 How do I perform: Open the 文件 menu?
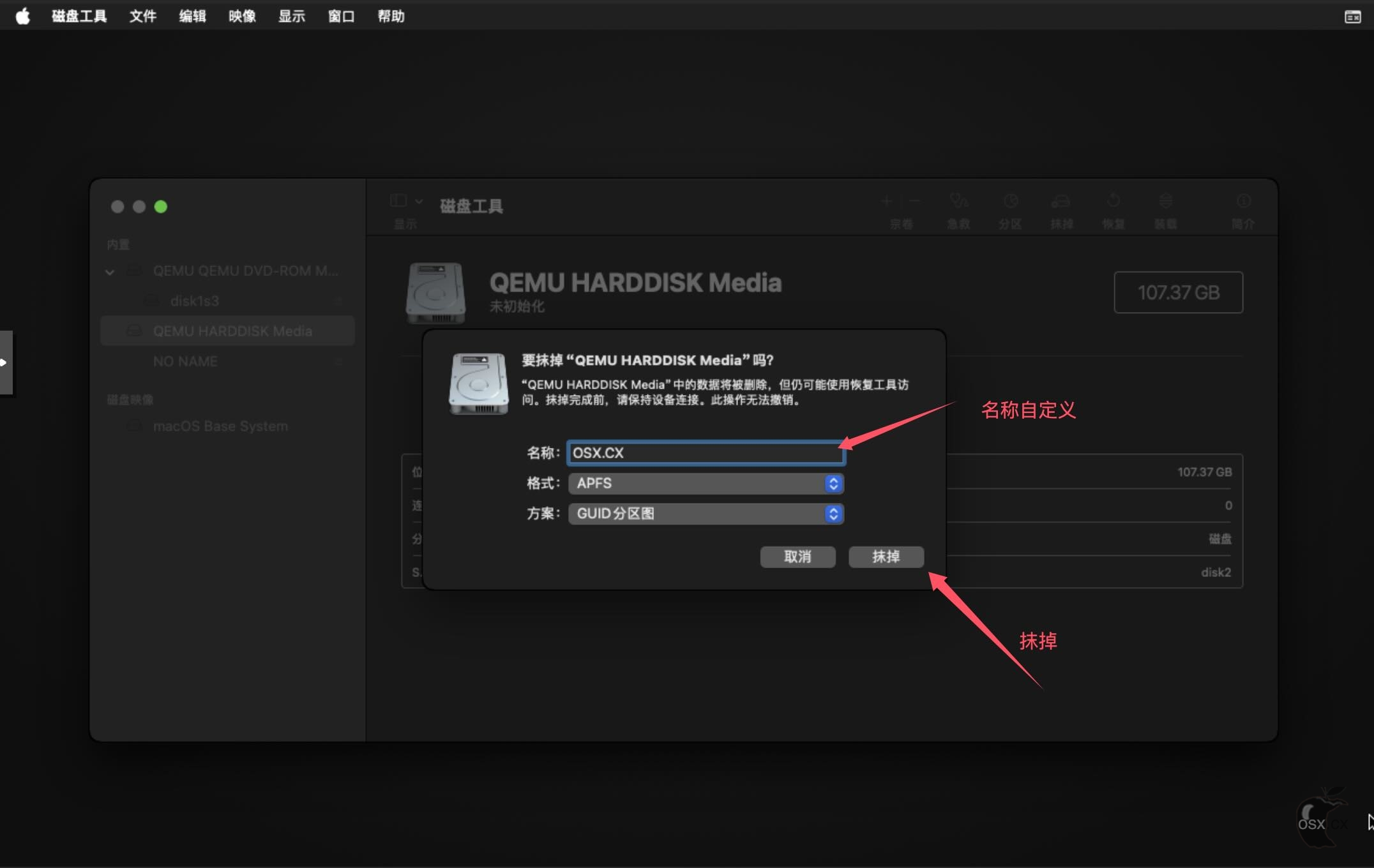click(143, 16)
